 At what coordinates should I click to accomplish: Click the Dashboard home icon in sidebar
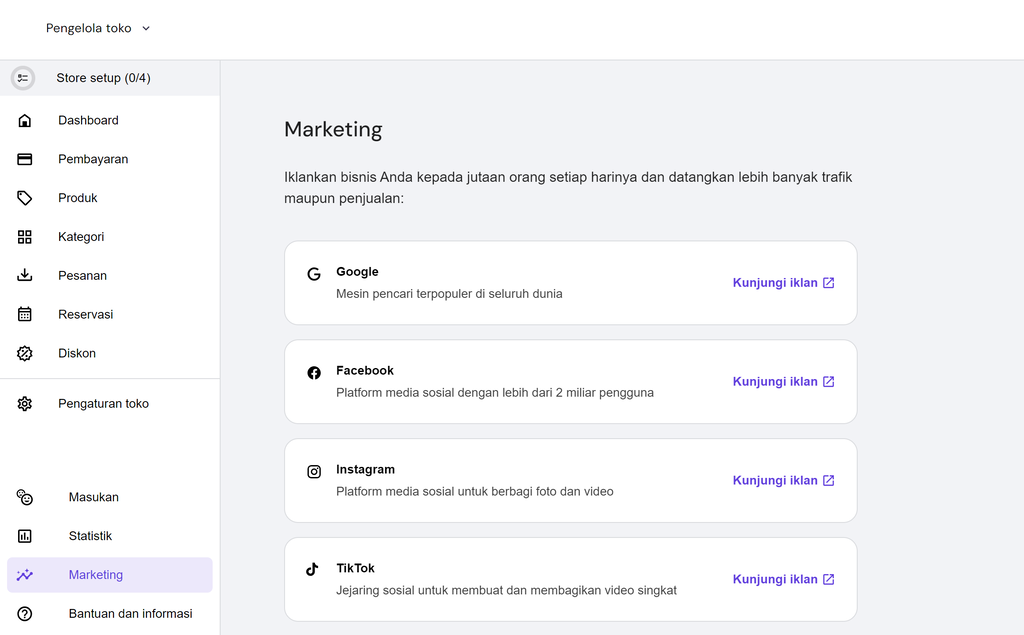(24, 120)
